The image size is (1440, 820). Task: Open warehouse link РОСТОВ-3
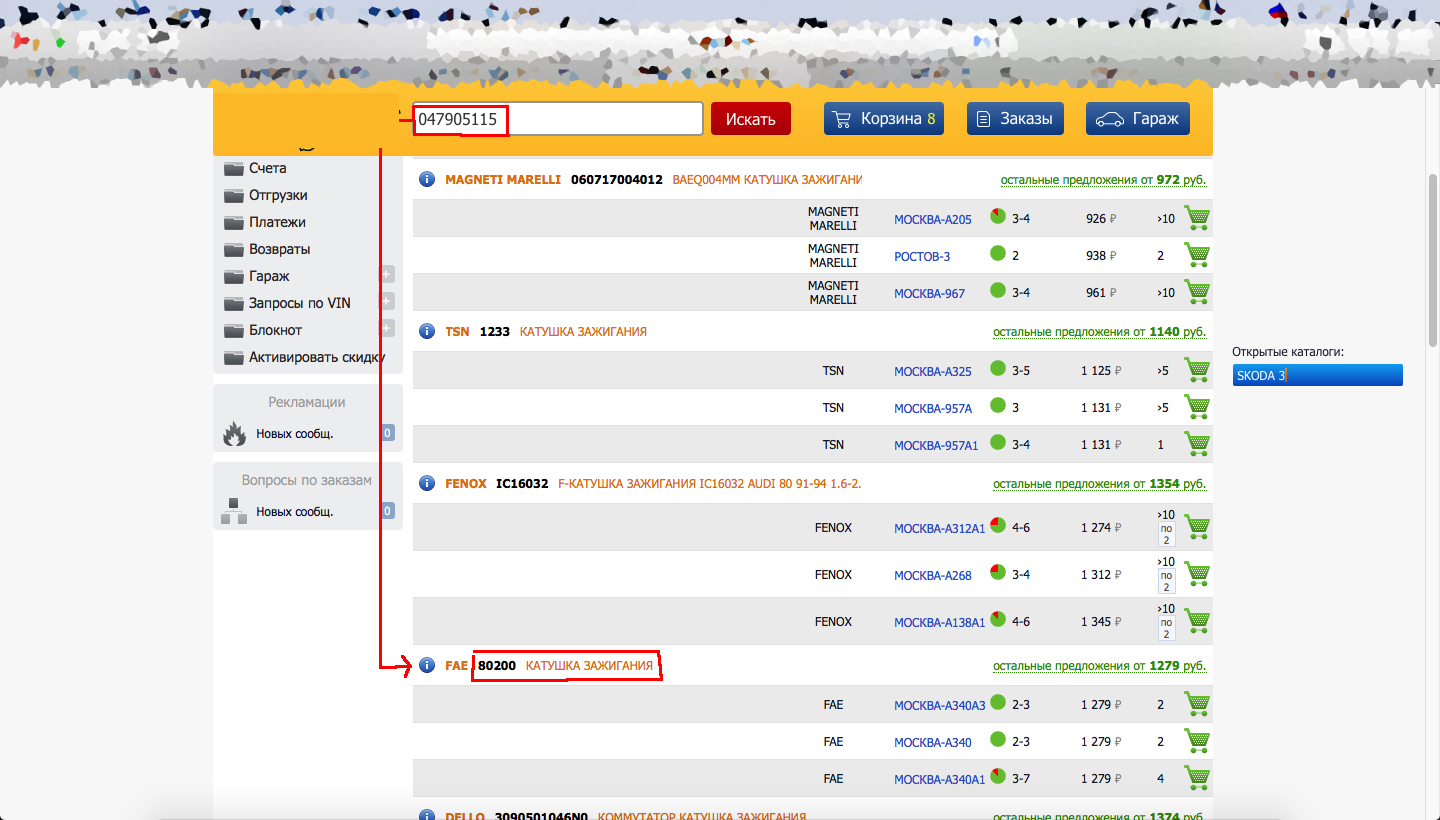[922, 257]
